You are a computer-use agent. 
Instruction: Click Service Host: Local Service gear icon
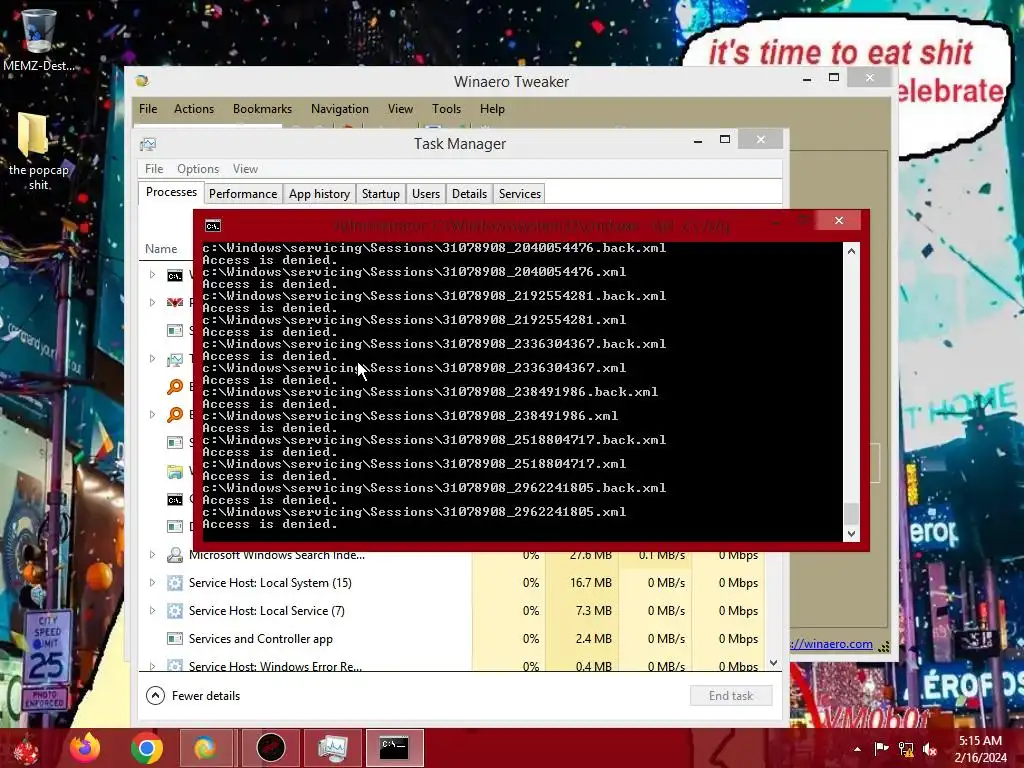[174, 611]
